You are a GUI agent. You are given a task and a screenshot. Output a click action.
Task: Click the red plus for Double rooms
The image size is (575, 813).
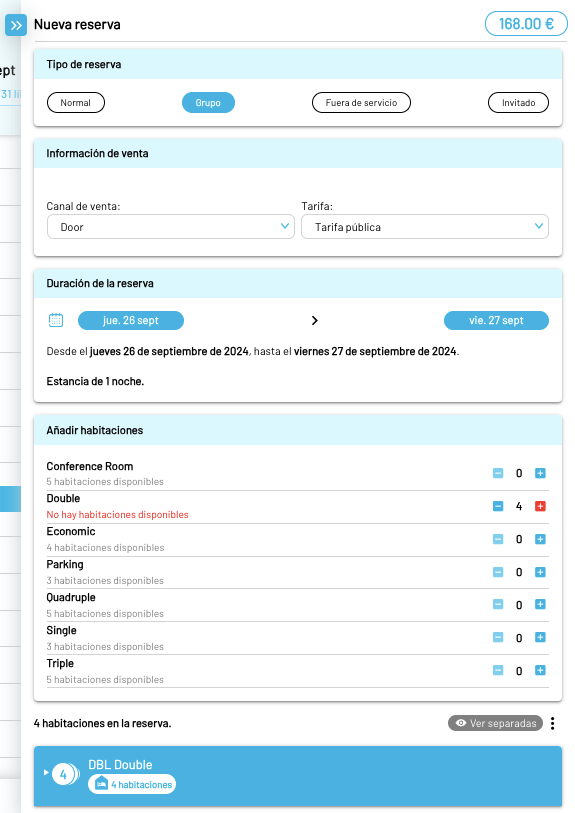(x=540, y=506)
